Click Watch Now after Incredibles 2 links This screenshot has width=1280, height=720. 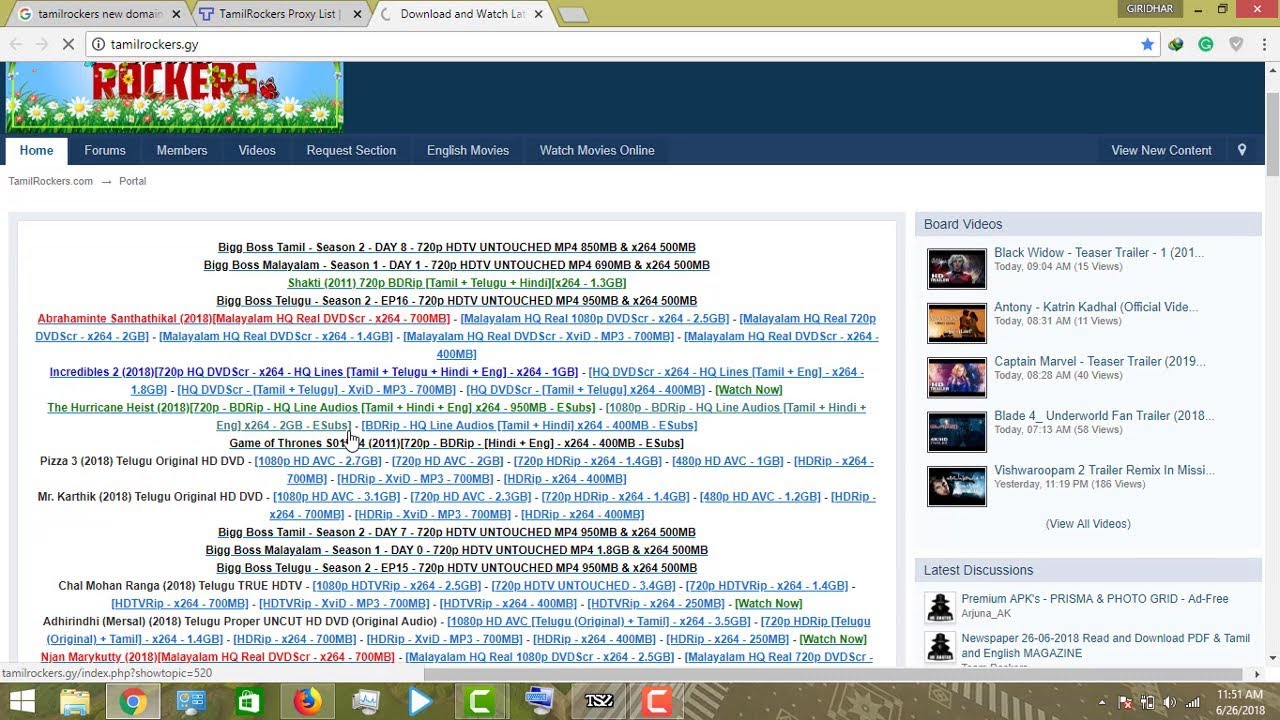click(749, 390)
